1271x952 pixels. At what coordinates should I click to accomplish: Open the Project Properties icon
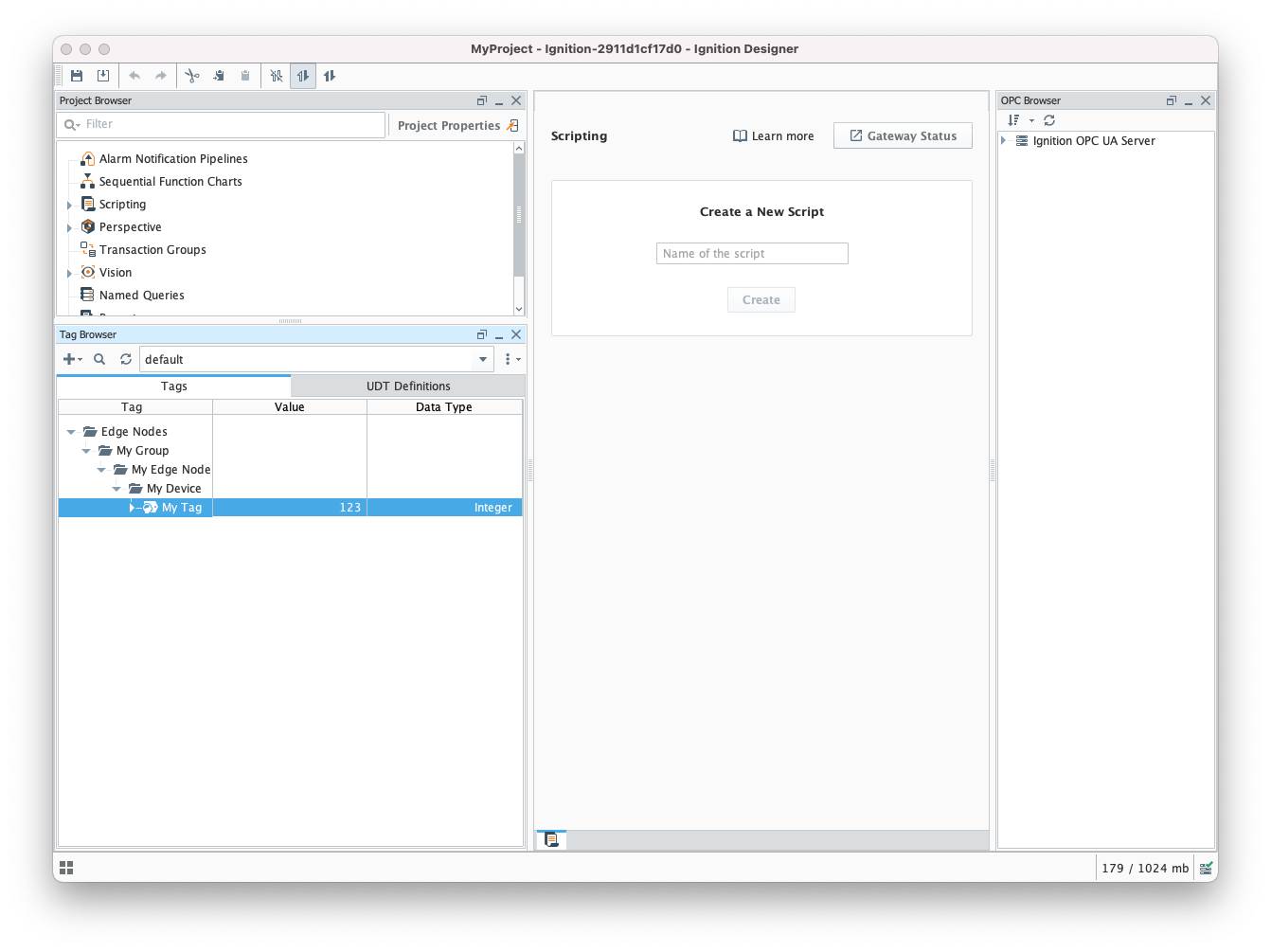point(512,125)
